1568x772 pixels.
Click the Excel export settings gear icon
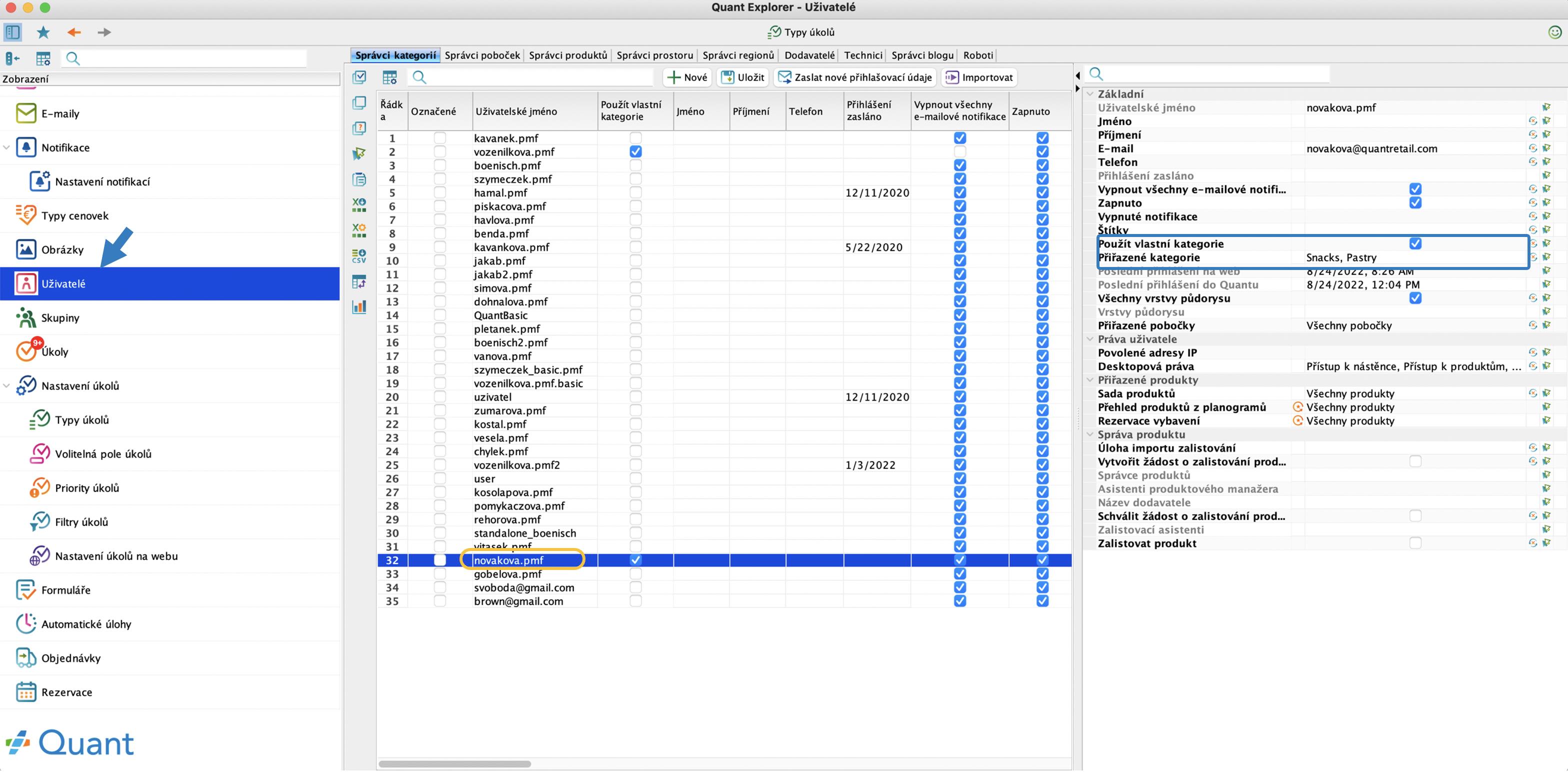359,230
